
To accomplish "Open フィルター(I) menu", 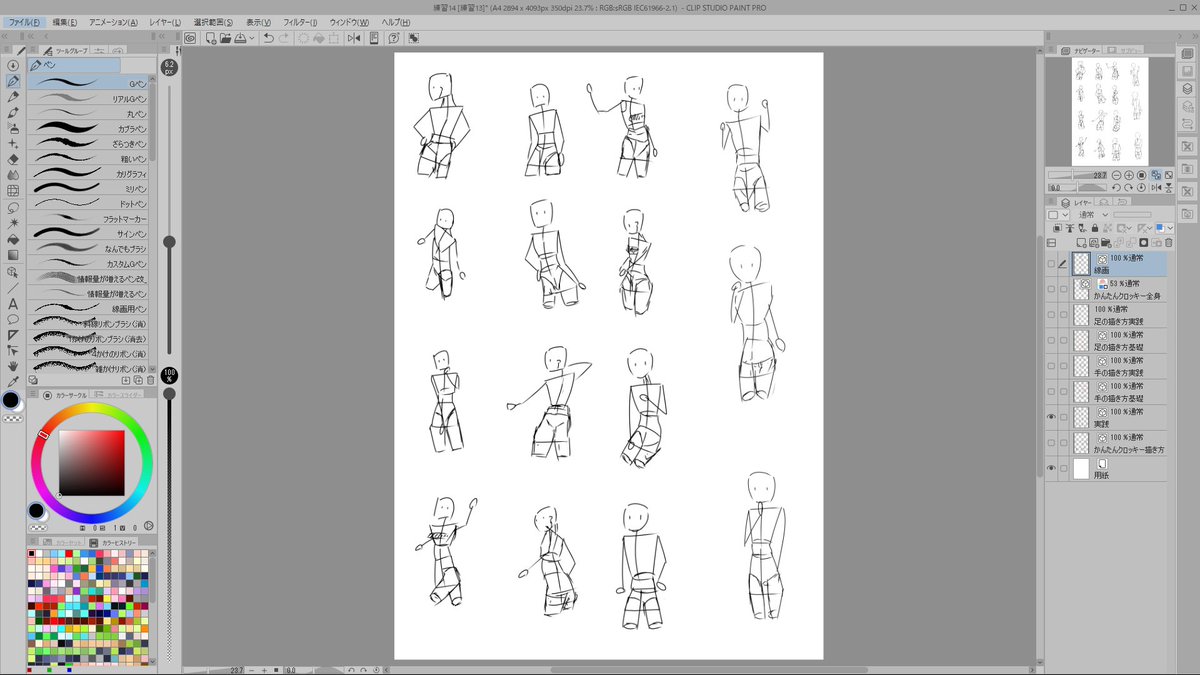I will click(x=301, y=22).
